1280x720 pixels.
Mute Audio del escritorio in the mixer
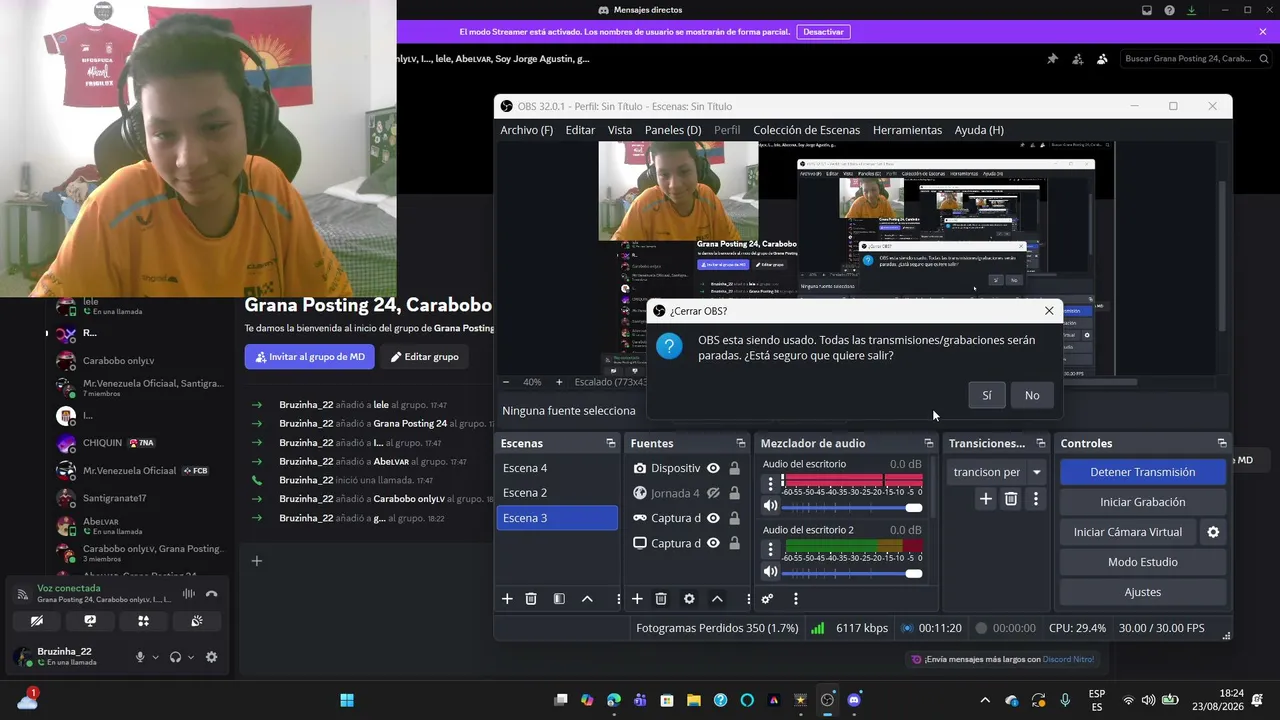(x=770, y=506)
